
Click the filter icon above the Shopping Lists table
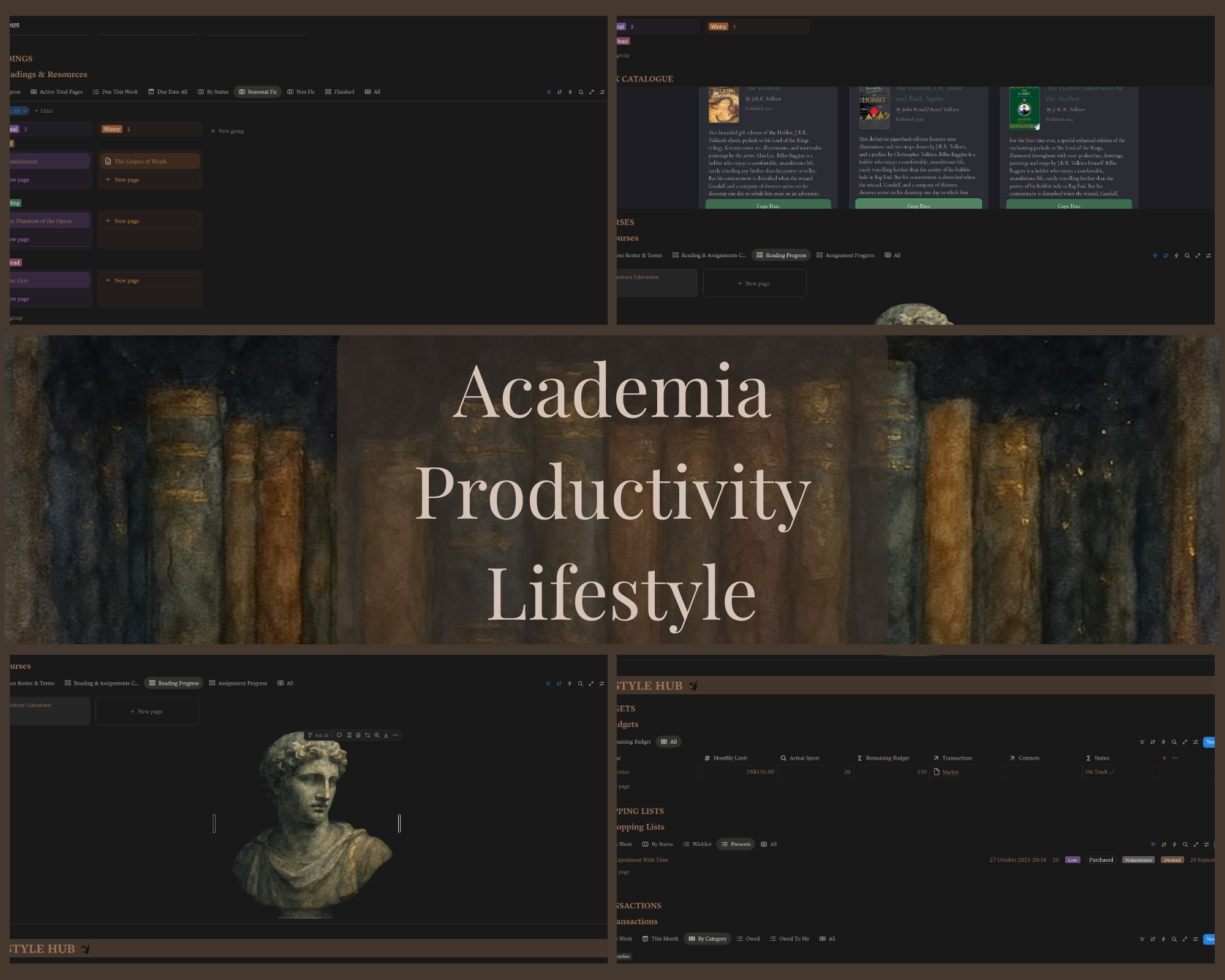click(1154, 844)
